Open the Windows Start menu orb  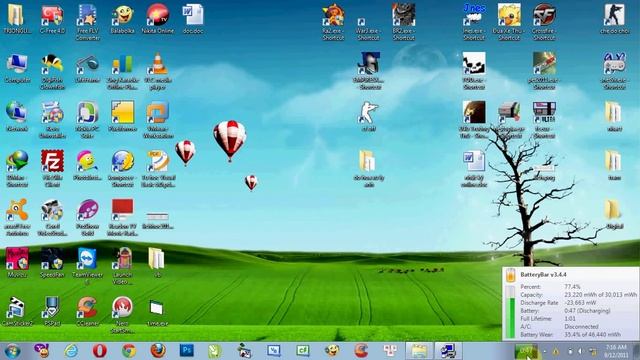[12, 351]
